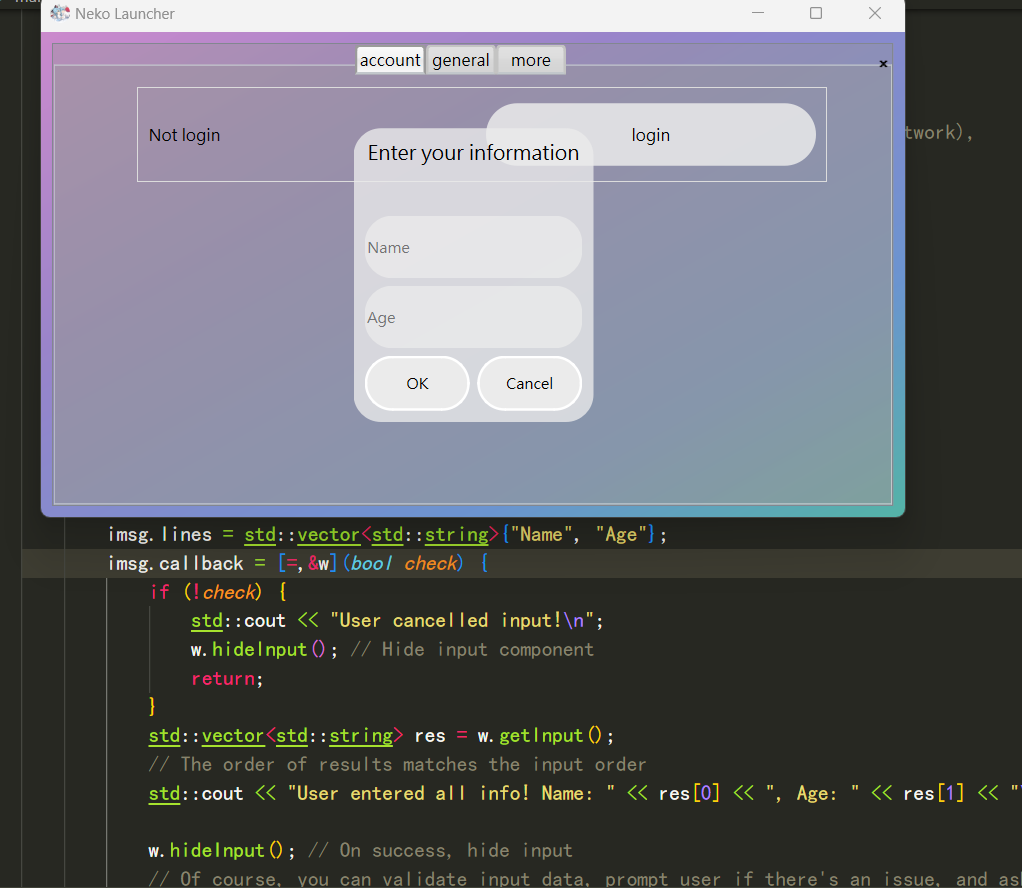
Task: Click the '// Hide input component' comment
Action: pos(472,649)
